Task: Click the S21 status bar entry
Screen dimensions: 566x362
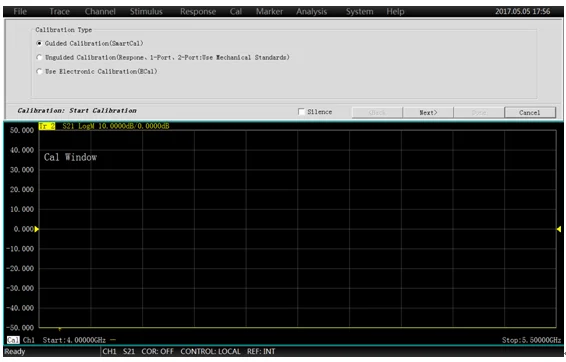Action: tap(129, 352)
